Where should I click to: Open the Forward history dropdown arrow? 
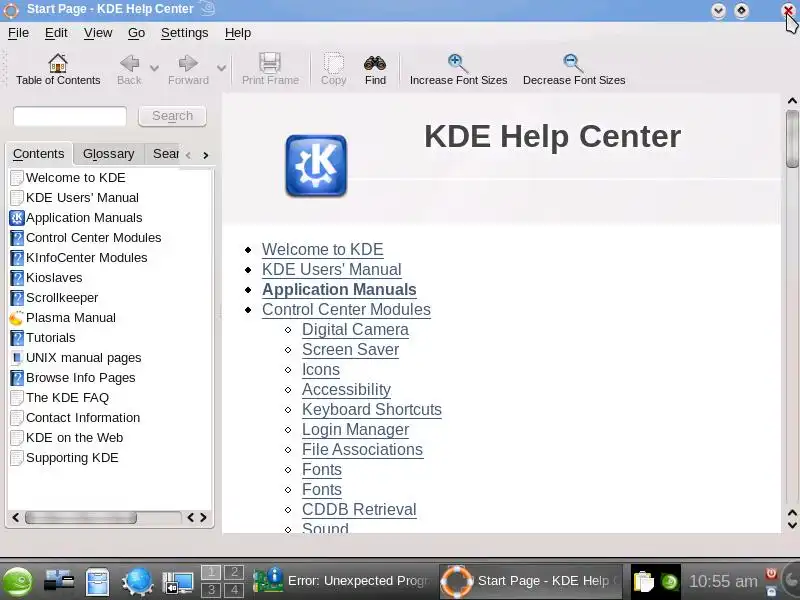pos(221,67)
